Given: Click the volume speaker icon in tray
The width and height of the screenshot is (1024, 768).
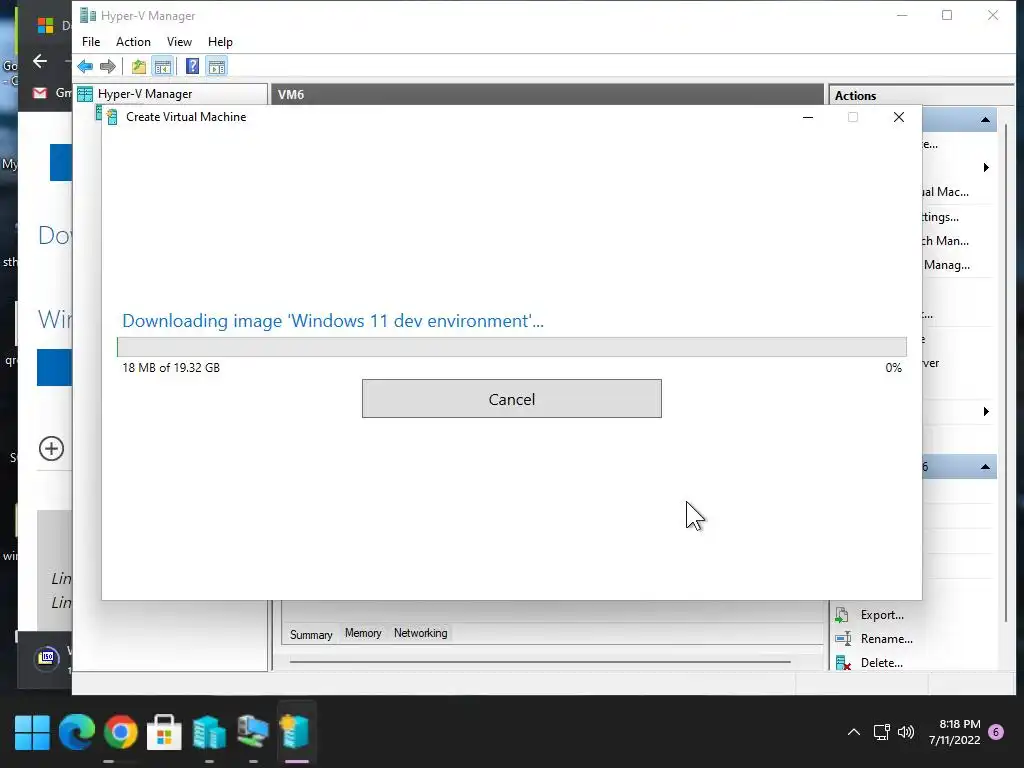Looking at the screenshot, I should point(906,732).
